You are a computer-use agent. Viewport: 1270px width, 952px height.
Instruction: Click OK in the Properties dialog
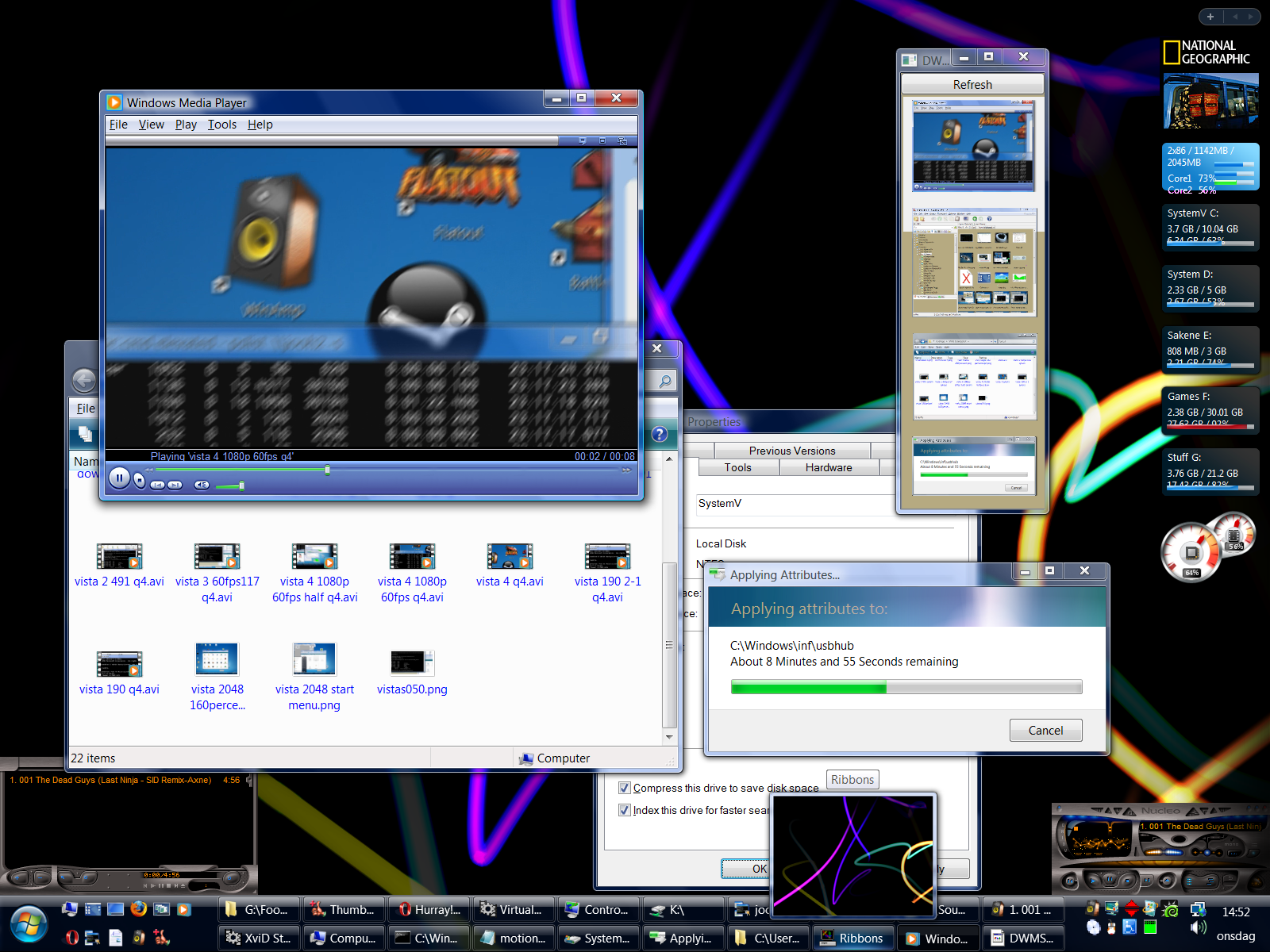click(x=746, y=869)
